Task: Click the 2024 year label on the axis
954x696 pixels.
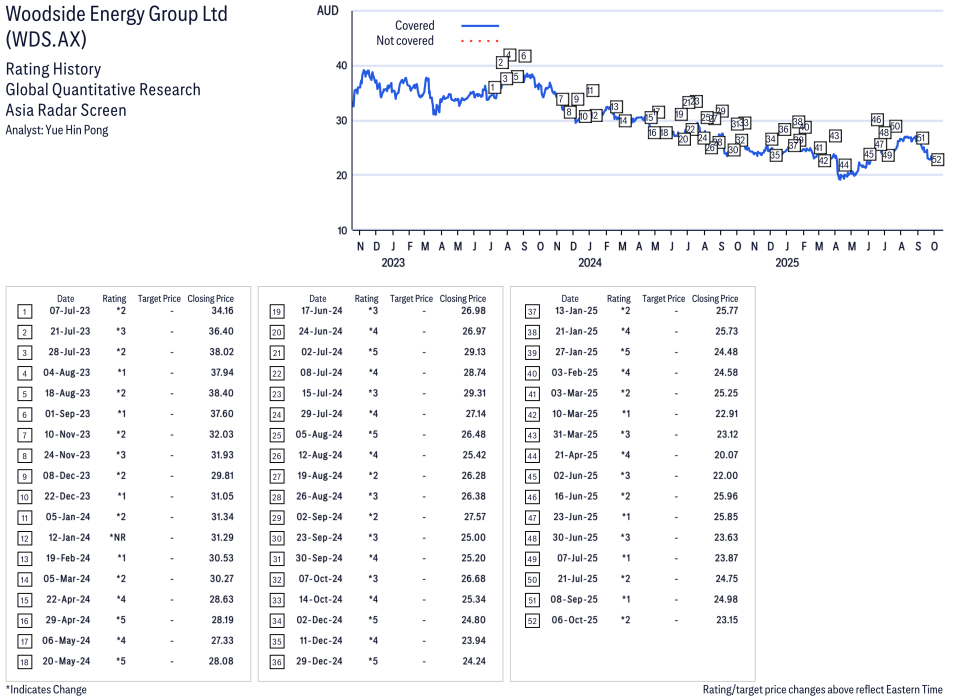Action: 590,263
